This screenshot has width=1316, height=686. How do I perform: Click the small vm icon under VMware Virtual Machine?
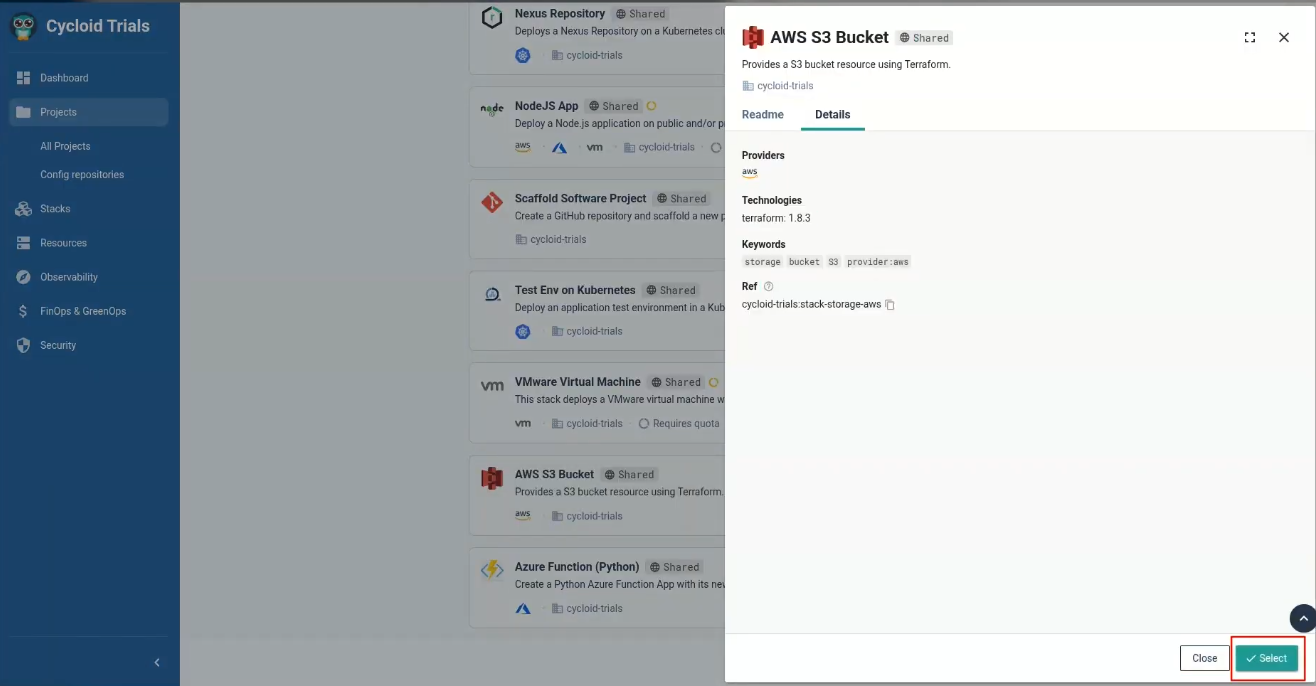pos(523,424)
